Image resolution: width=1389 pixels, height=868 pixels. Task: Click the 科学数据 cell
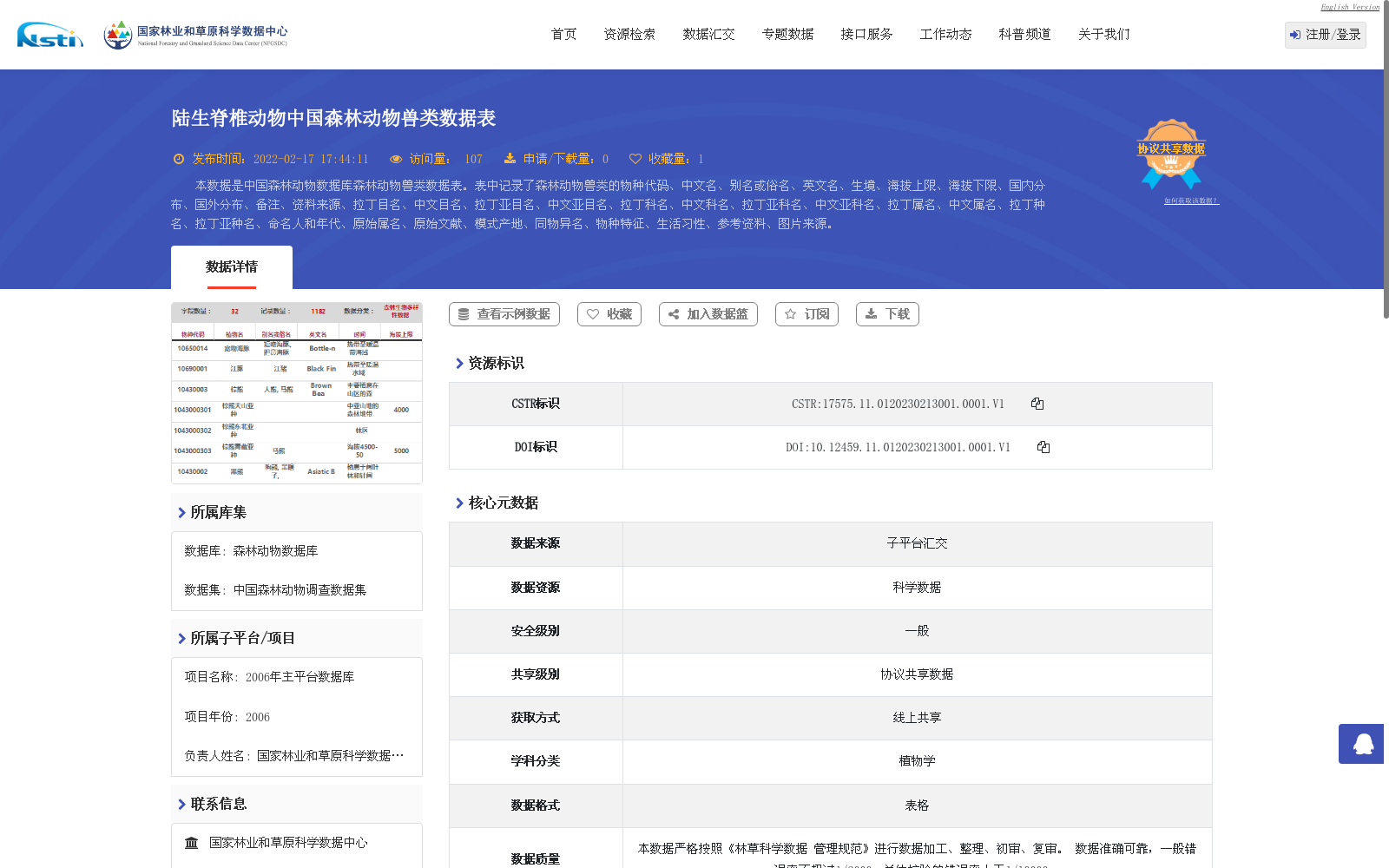point(918,588)
